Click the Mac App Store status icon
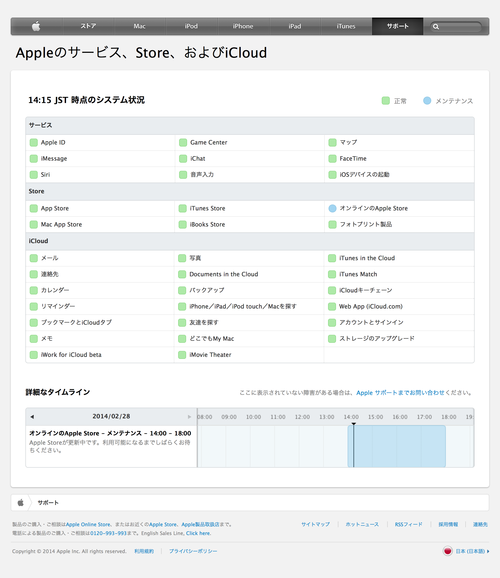Image resolution: width=500 pixels, height=578 pixels. tap(34, 224)
